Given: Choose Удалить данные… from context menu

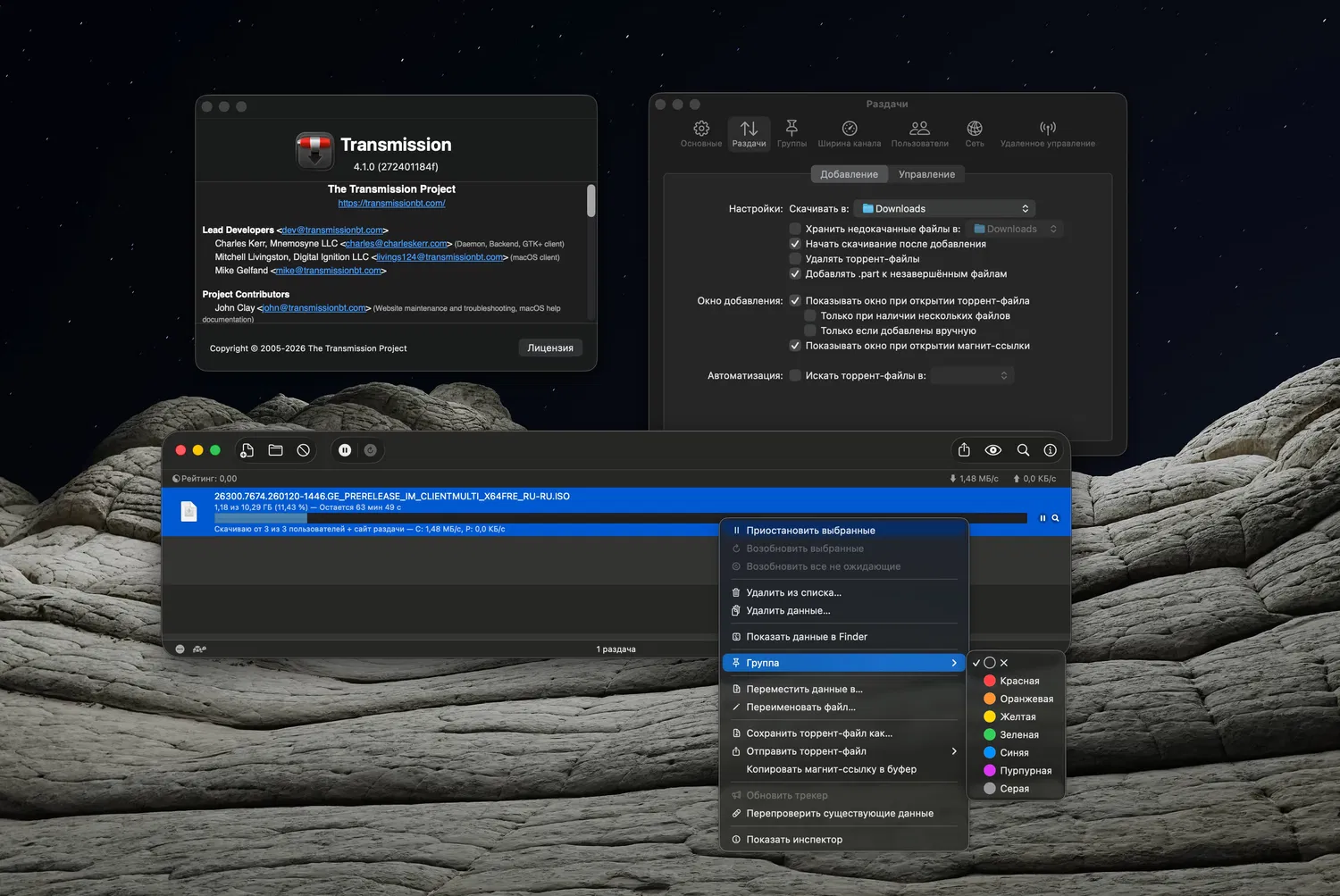Looking at the screenshot, I should coord(844,611).
